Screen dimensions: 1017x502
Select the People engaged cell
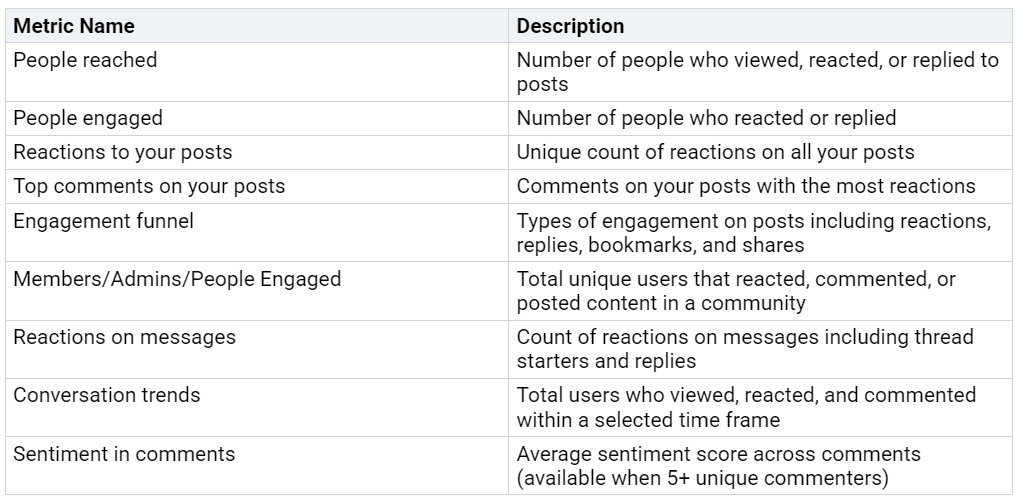click(257, 118)
